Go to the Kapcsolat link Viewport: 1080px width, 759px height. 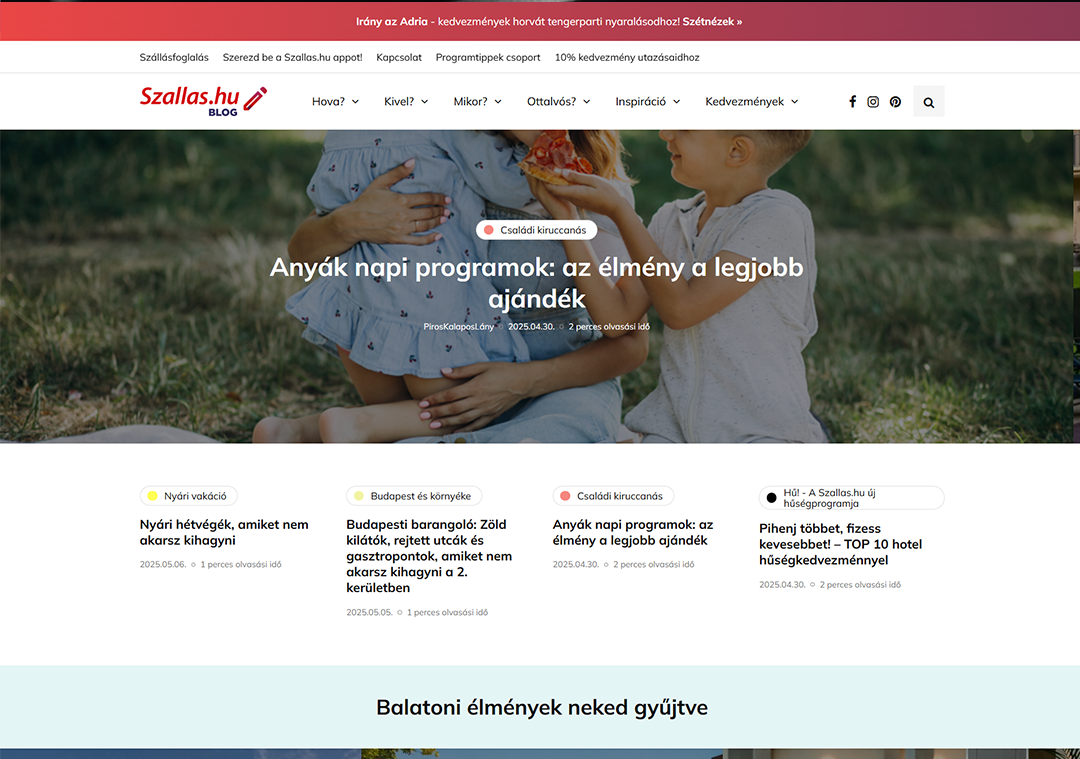click(x=399, y=57)
